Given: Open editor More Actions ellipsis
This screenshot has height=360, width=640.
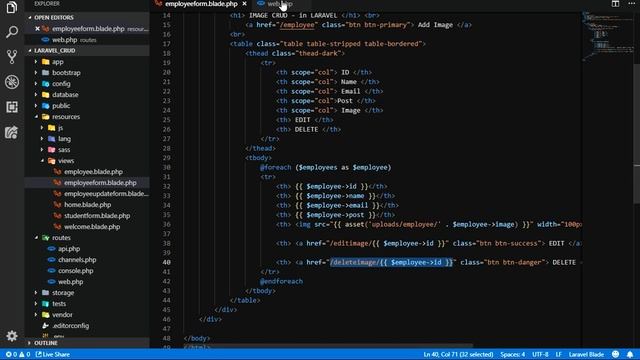Looking at the screenshot, I should click(631, 4).
